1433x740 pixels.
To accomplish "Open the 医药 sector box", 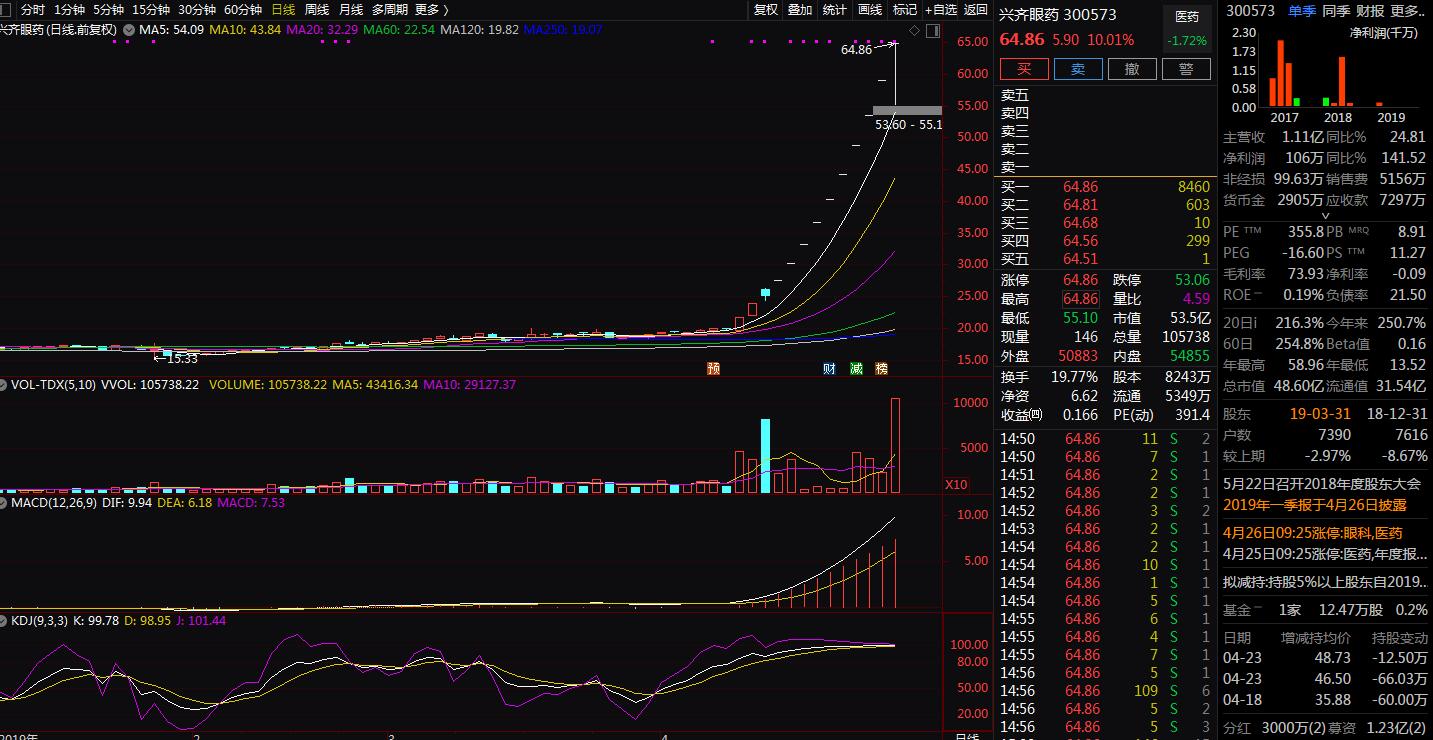I will [x=1187, y=29].
